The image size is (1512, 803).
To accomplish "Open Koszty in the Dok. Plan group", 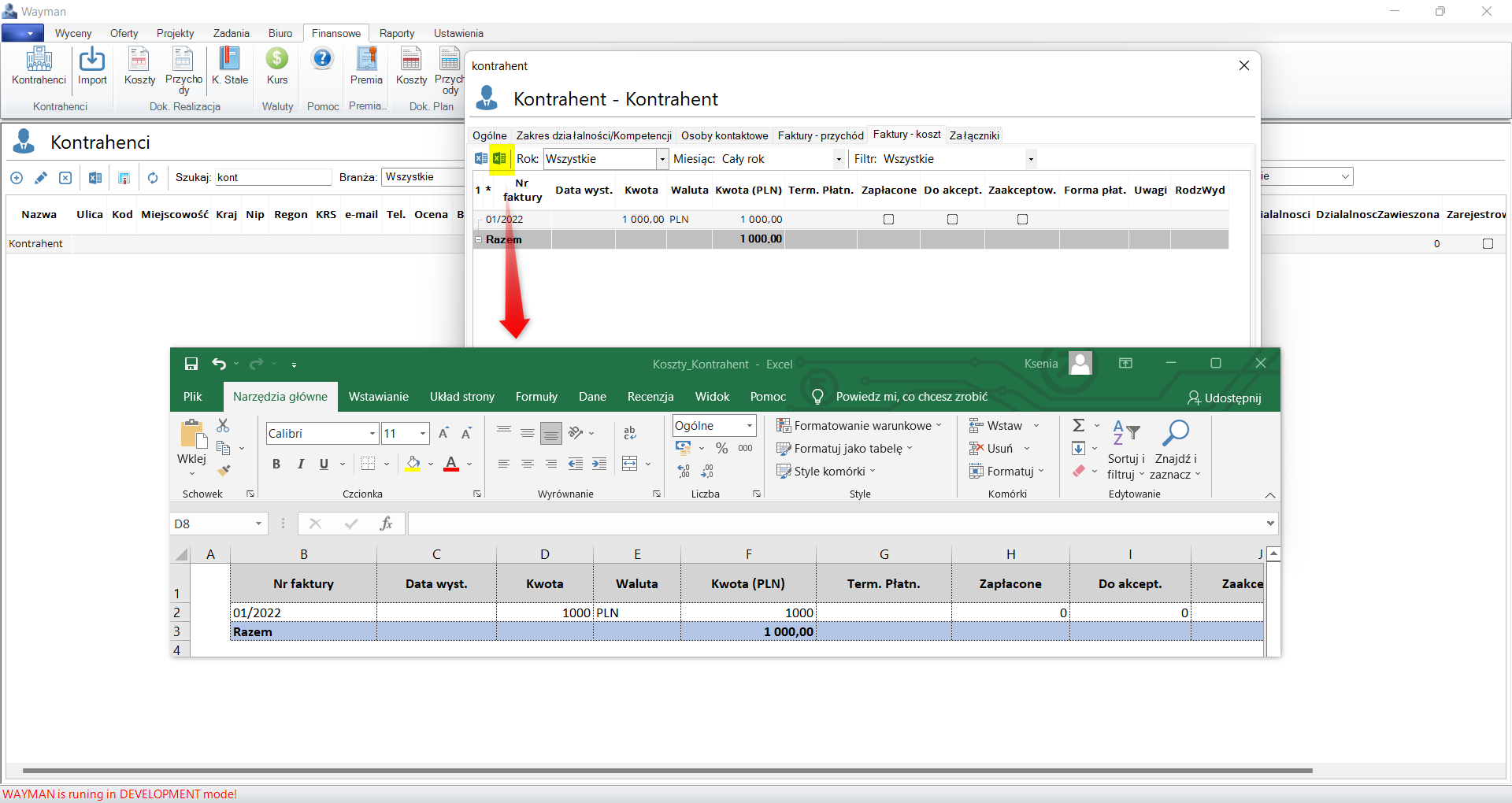I will coord(411,66).
